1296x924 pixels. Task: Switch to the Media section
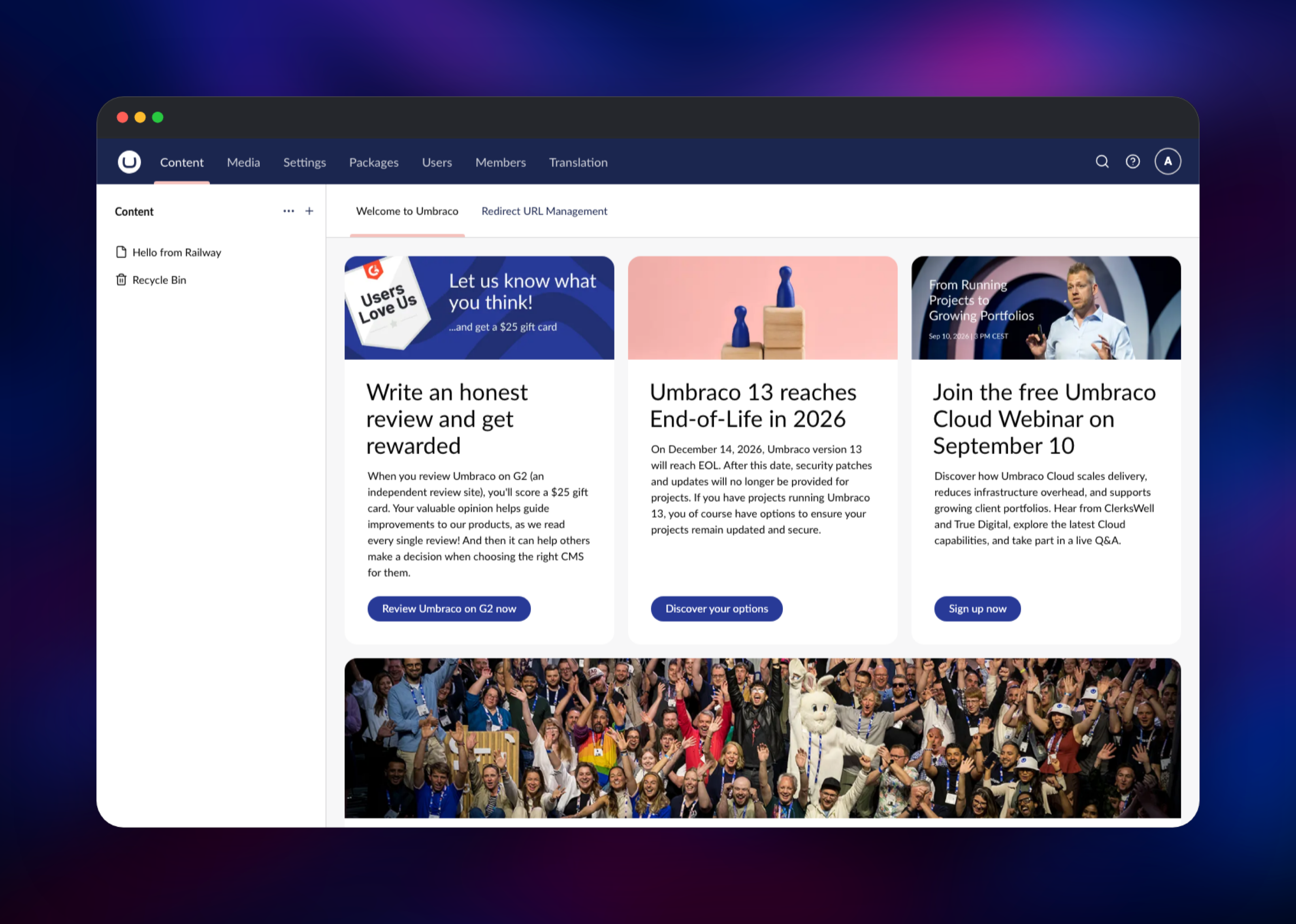[243, 163]
